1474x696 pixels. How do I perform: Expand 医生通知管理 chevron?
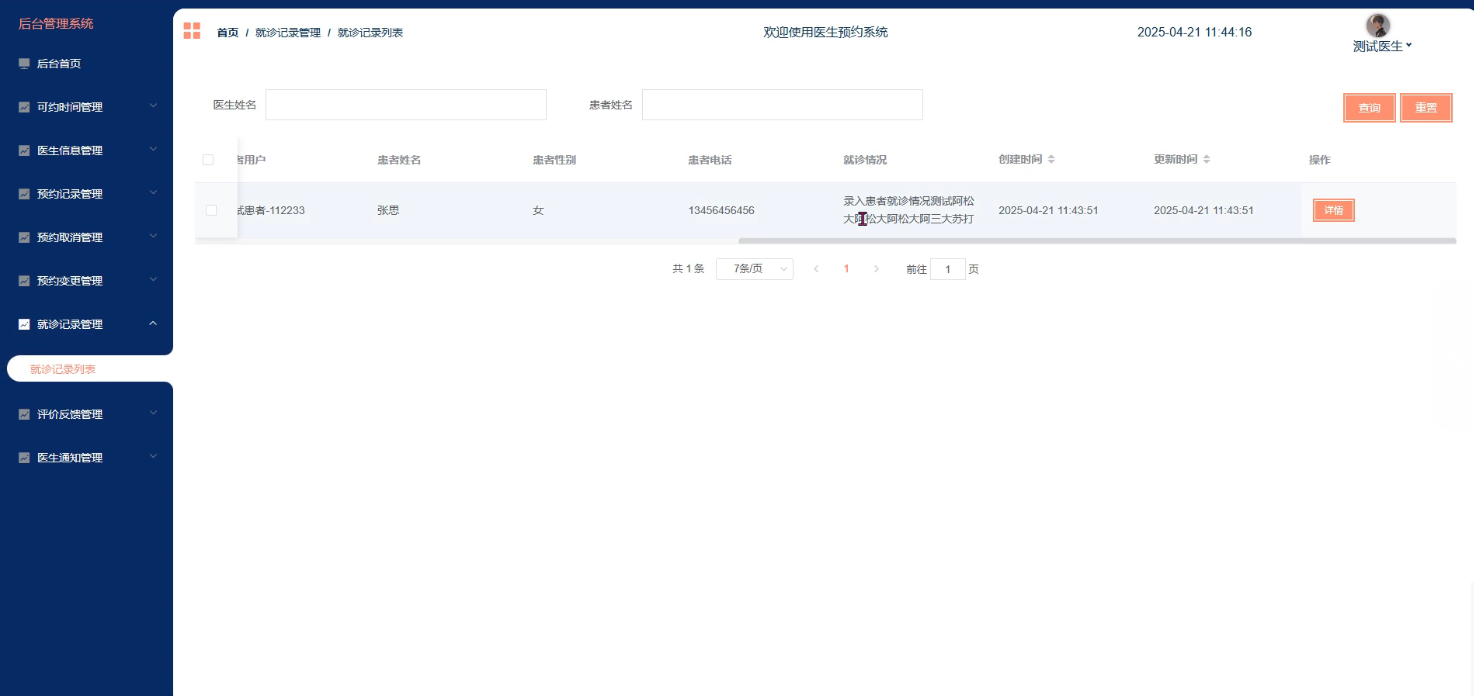tap(153, 456)
